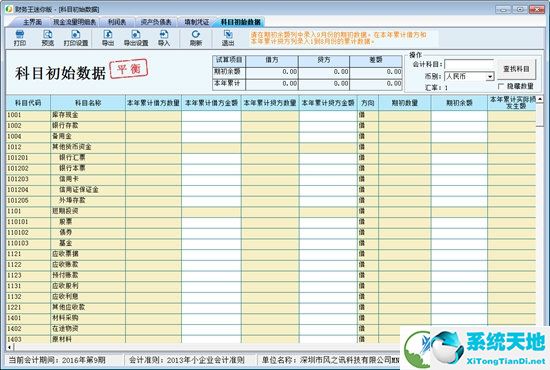This screenshot has width=550, height=370.
Task: Select row 1004 备用金
Action: pyautogui.click(x=271, y=136)
